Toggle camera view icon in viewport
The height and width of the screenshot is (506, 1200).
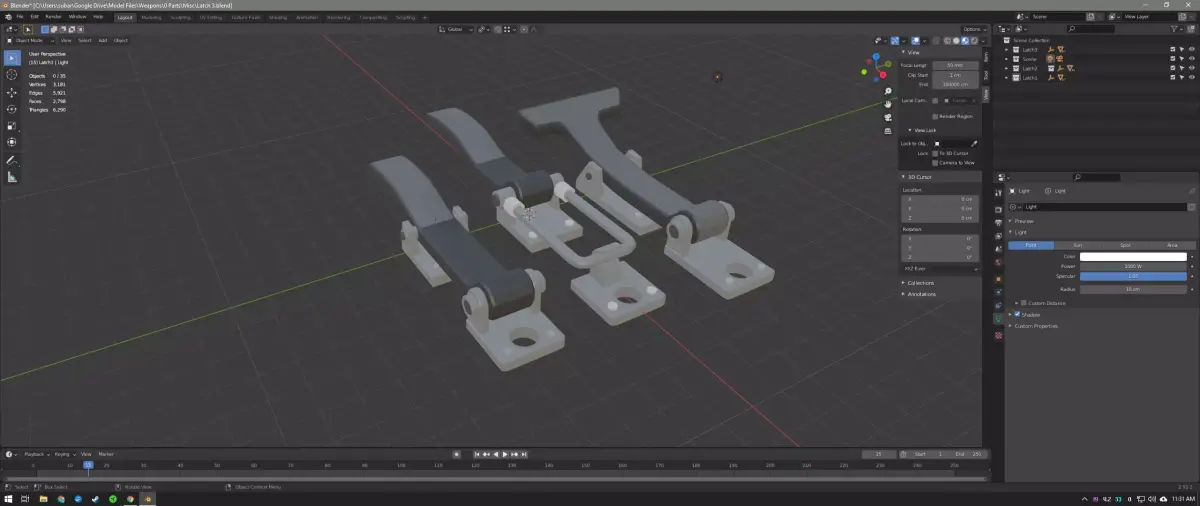888,117
